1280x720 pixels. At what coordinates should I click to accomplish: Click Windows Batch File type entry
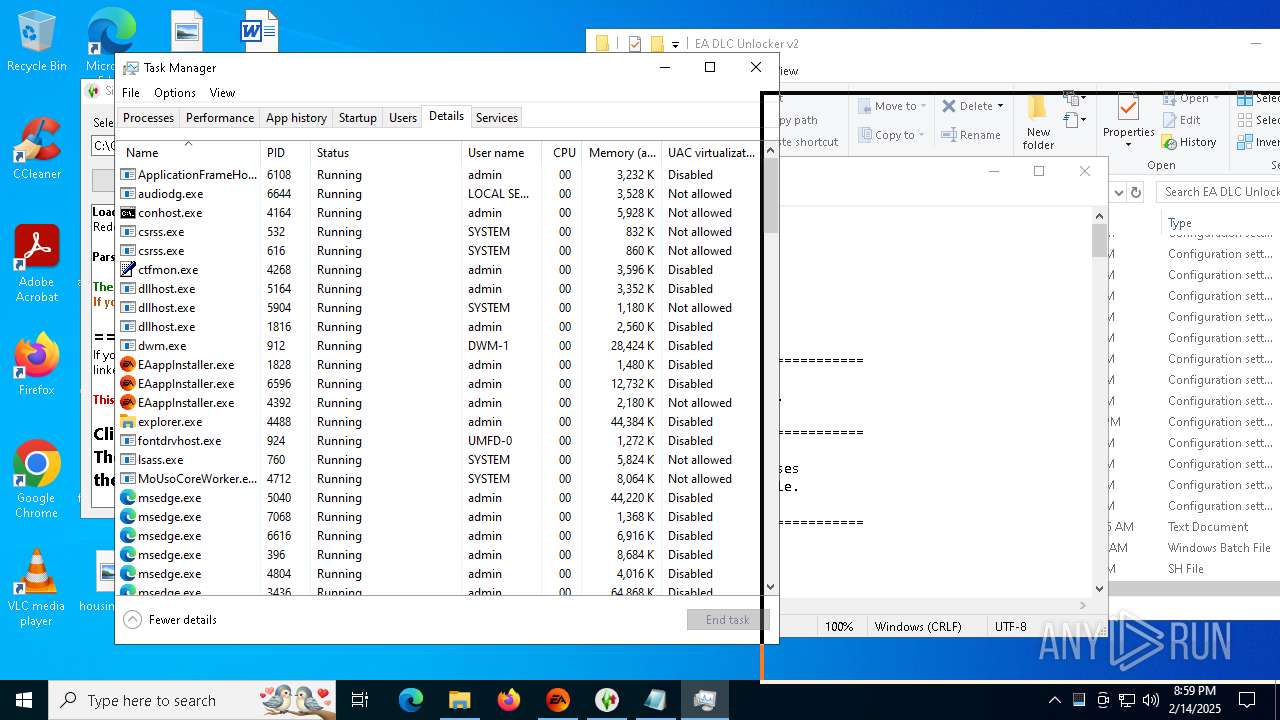click(x=1219, y=548)
